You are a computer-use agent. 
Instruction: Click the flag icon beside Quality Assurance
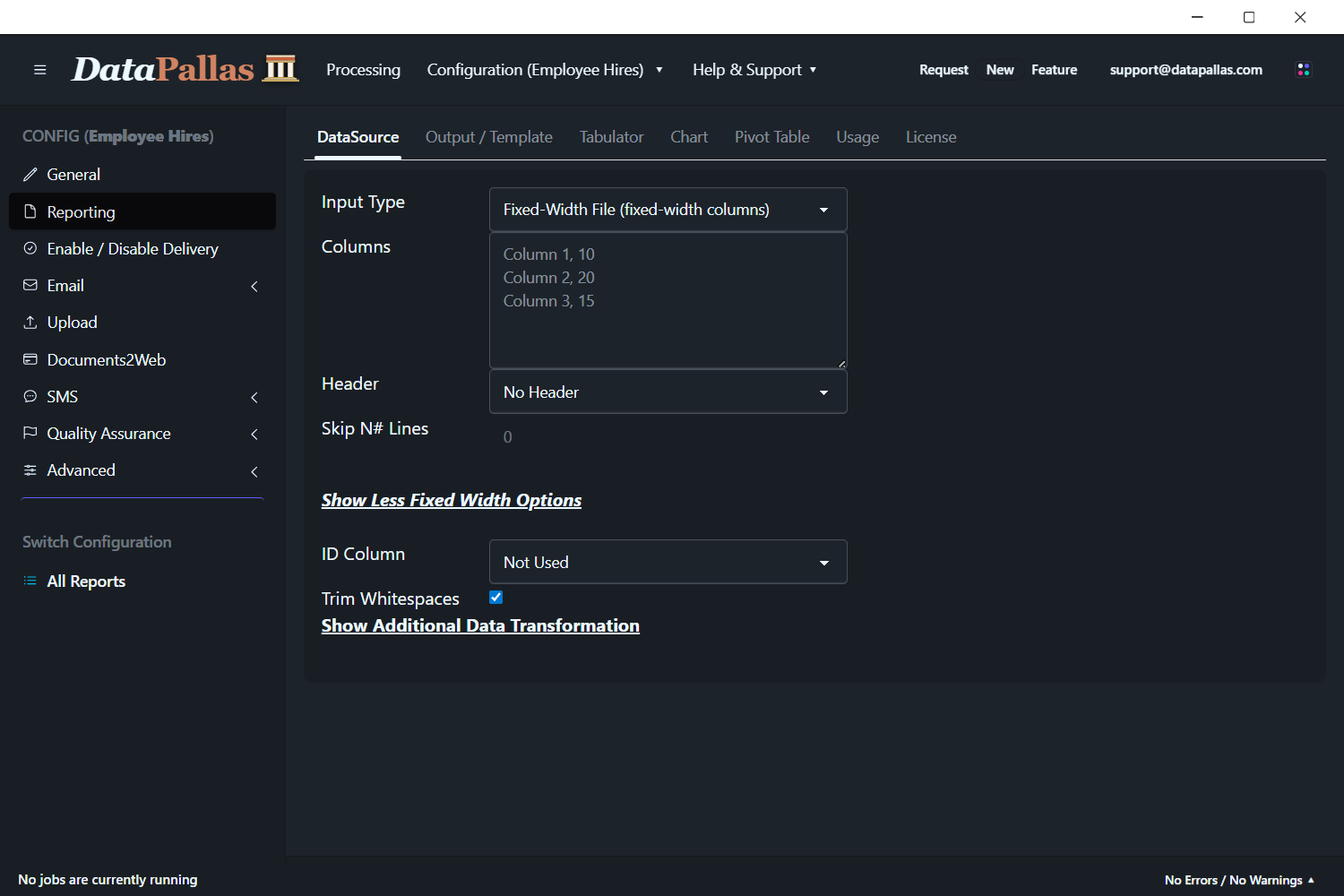[30, 433]
